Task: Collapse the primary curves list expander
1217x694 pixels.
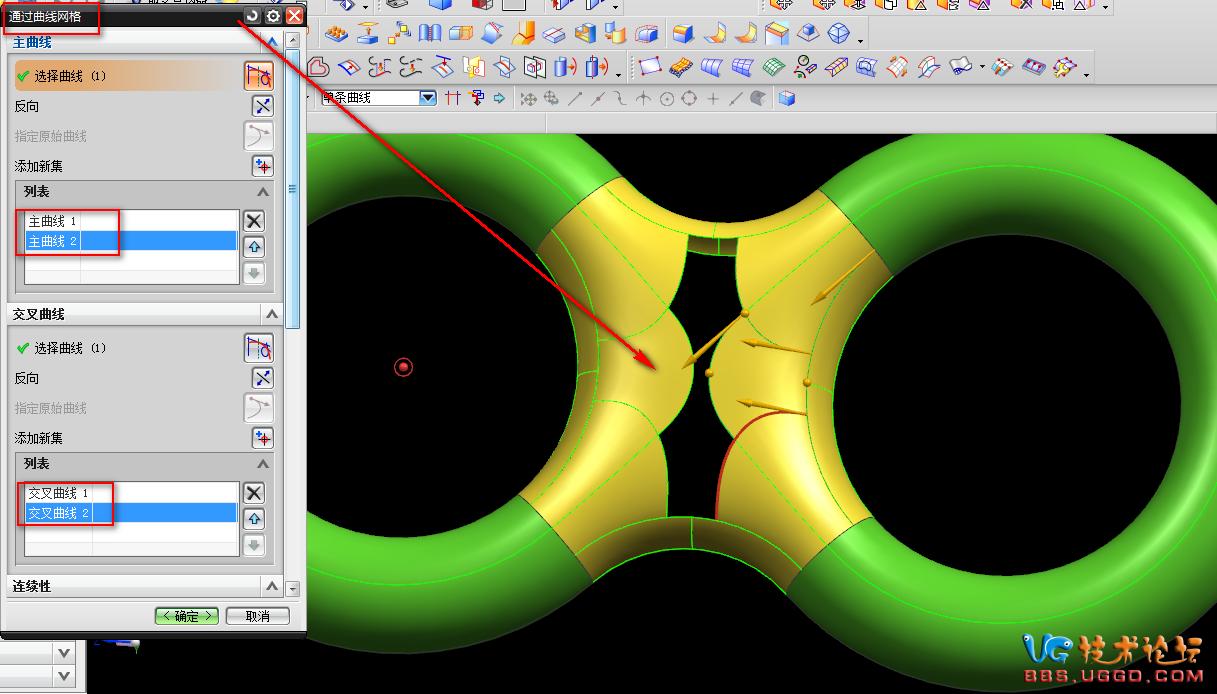Action: point(263,192)
